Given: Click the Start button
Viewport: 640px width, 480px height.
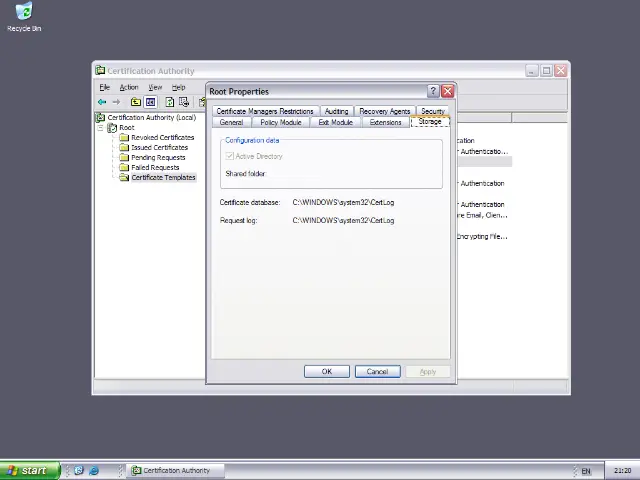Looking at the screenshot, I should pos(29,471).
